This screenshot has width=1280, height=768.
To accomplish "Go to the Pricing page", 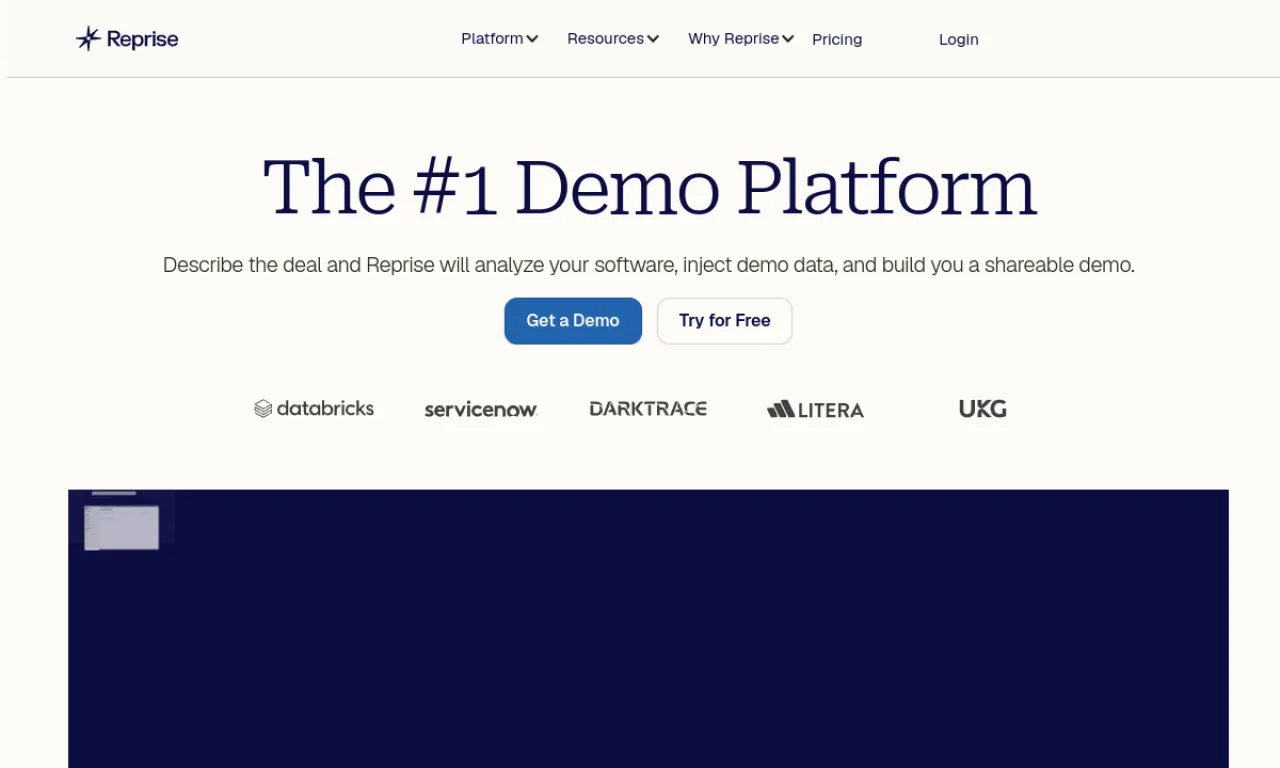I will coord(837,39).
